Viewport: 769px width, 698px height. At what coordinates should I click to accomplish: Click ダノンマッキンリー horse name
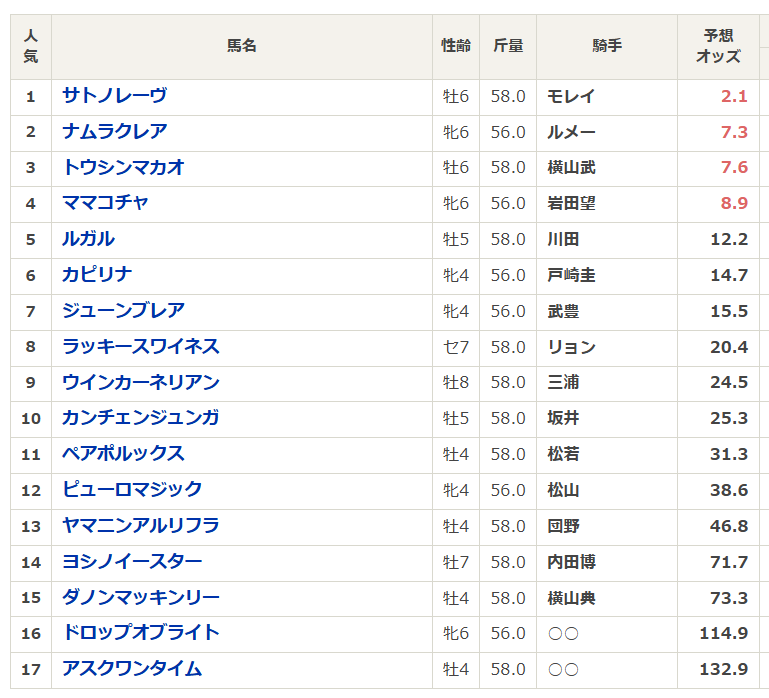point(140,598)
